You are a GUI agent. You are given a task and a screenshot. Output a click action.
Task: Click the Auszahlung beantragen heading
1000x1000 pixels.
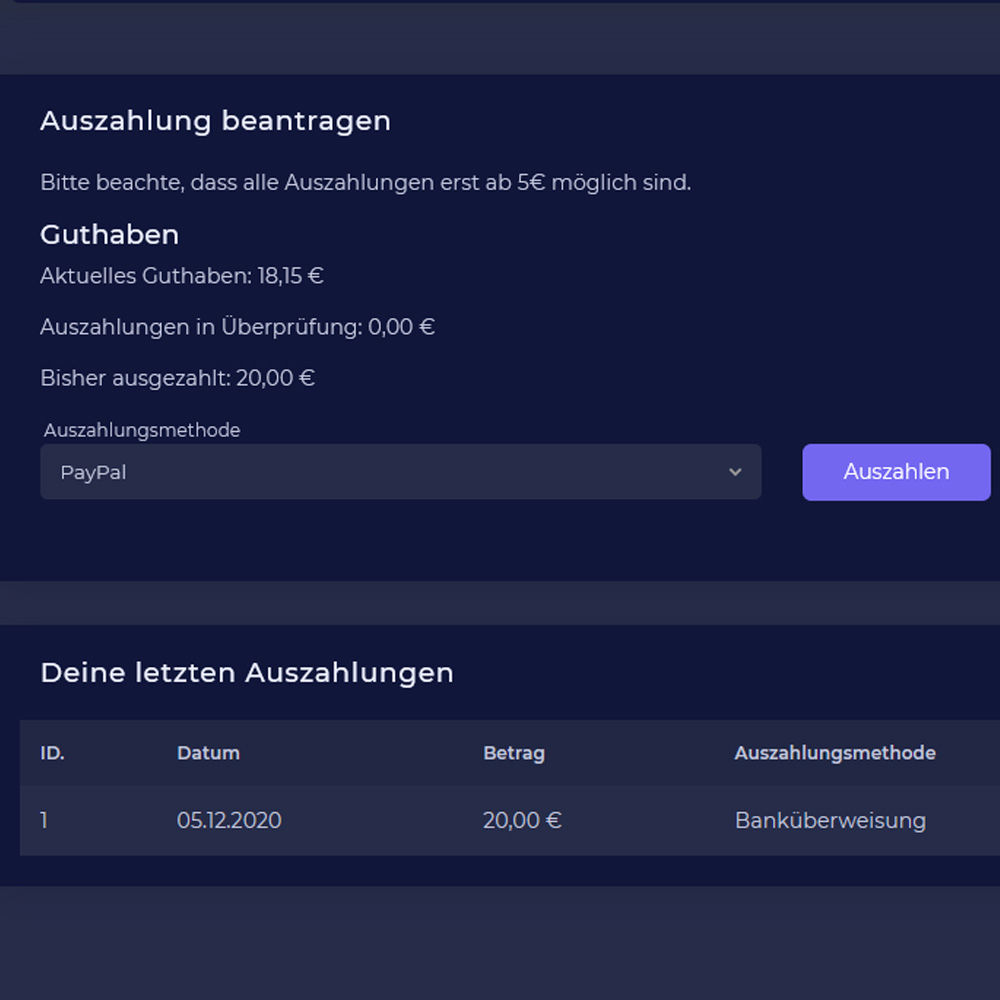point(215,121)
